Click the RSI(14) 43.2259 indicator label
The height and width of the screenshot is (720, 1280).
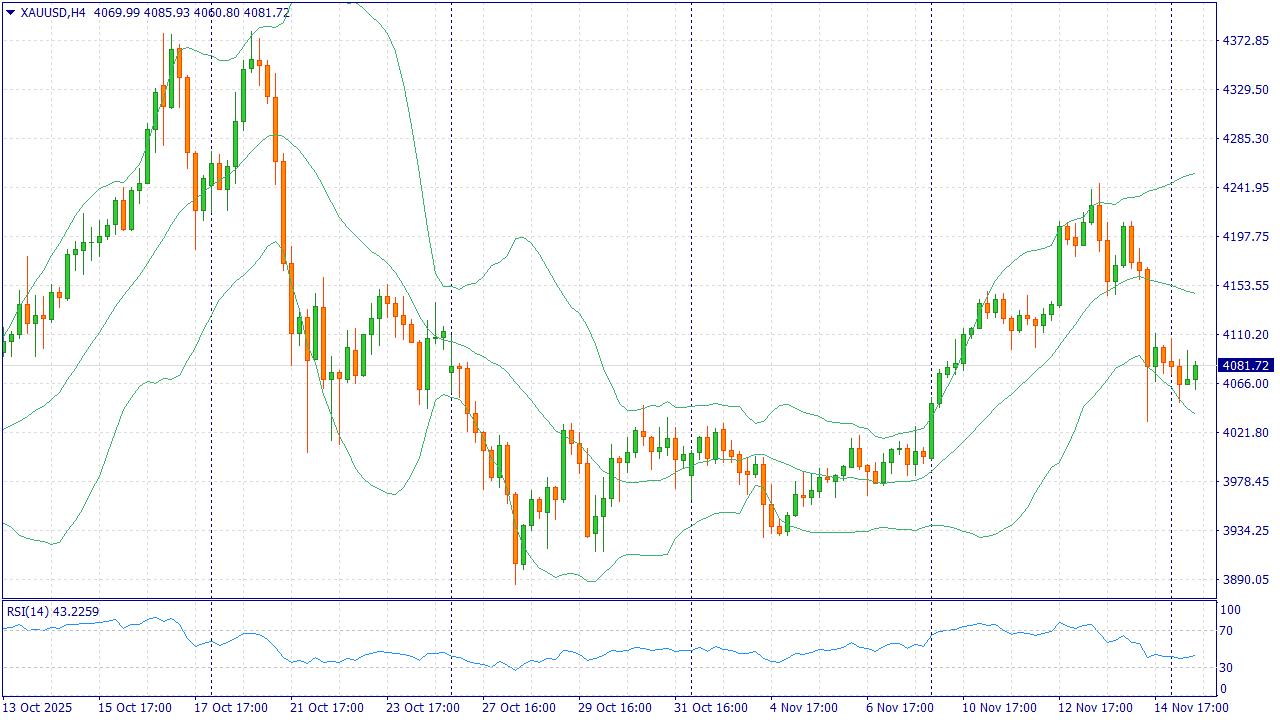53,611
